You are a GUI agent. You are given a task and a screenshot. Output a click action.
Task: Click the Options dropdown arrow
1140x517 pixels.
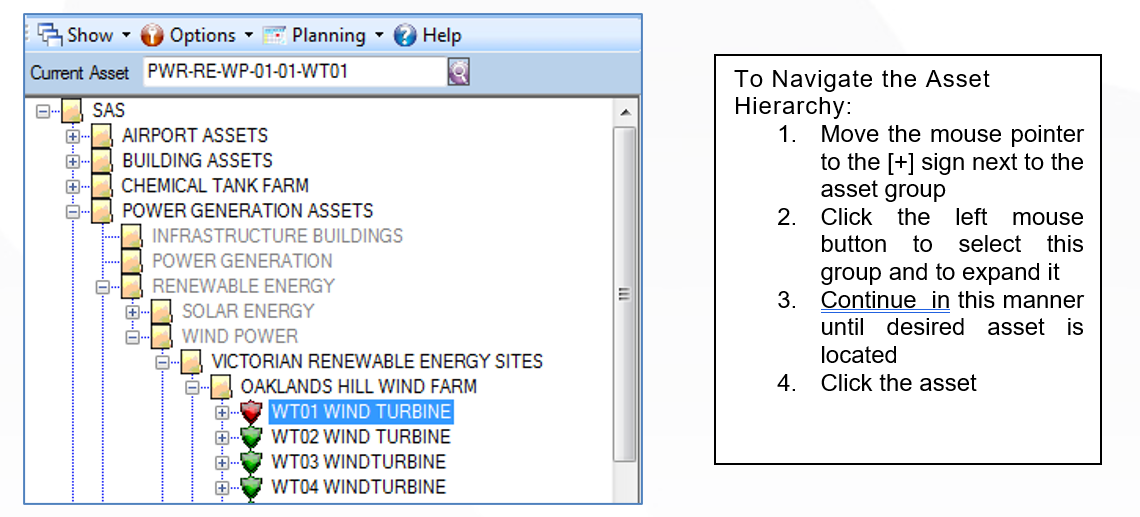(x=248, y=36)
